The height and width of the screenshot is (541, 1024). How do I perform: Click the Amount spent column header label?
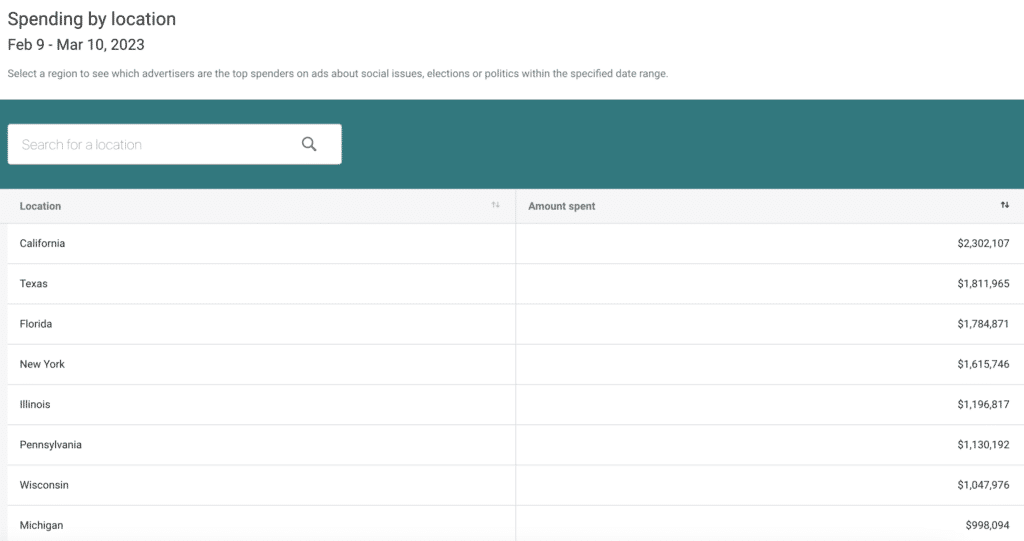[x=561, y=206]
